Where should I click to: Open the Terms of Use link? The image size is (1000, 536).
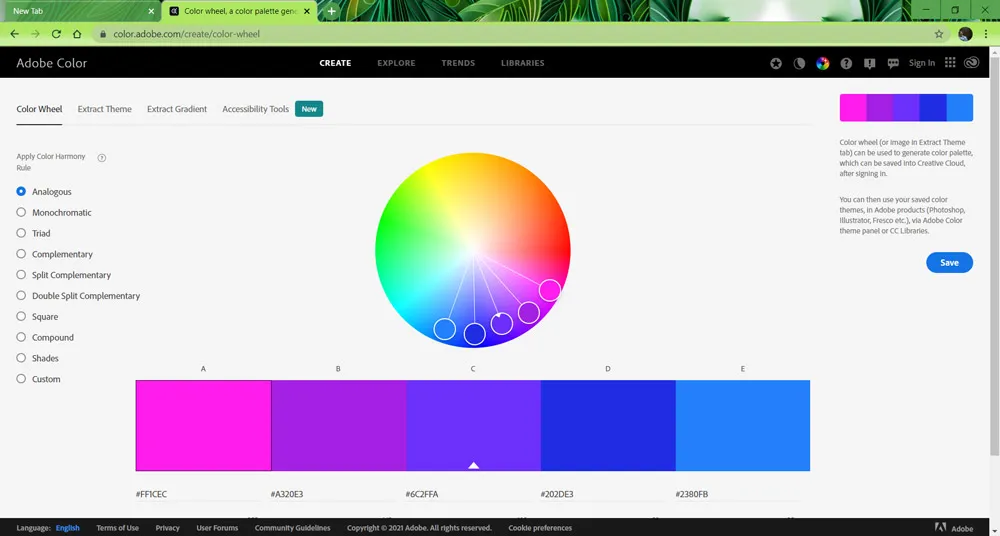[x=117, y=528]
